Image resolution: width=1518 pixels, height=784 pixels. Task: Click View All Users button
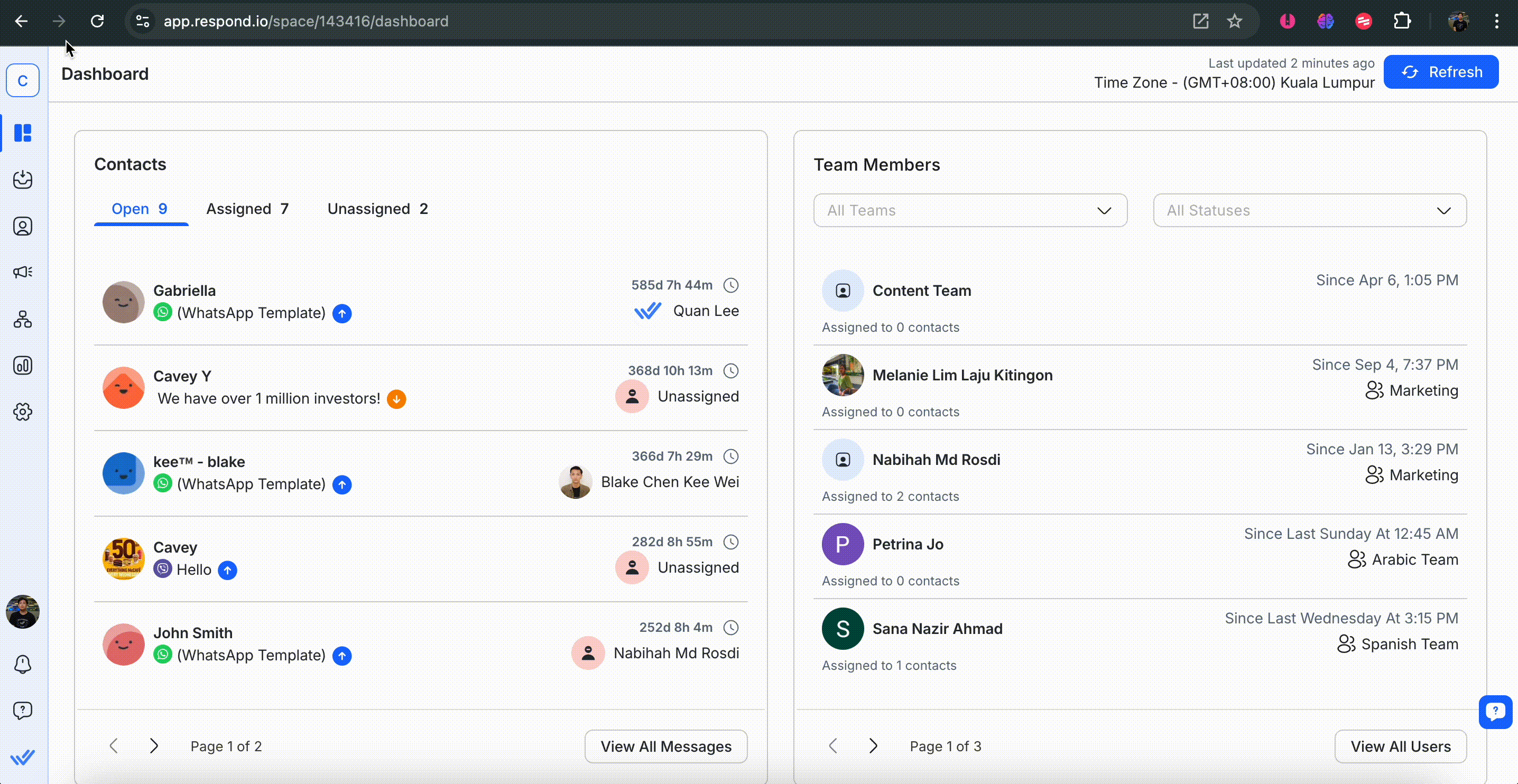point(1400,746)
